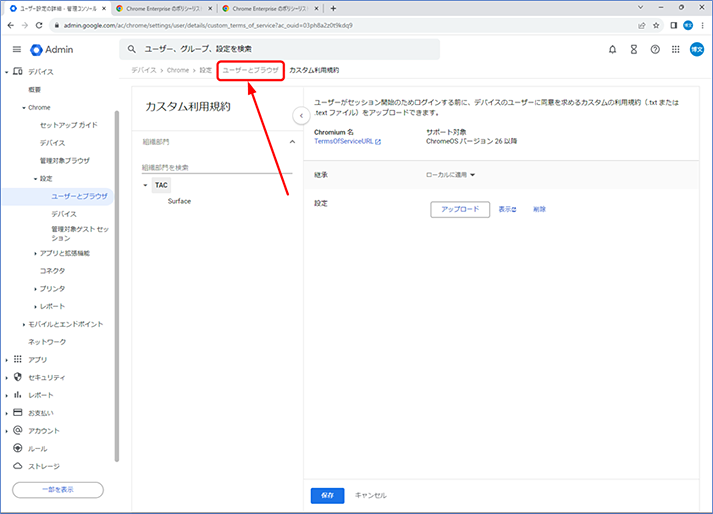Screen dimensions: 713x514
Task: Click Chrome in breadcrumb
Action: (x=178, y=70)
